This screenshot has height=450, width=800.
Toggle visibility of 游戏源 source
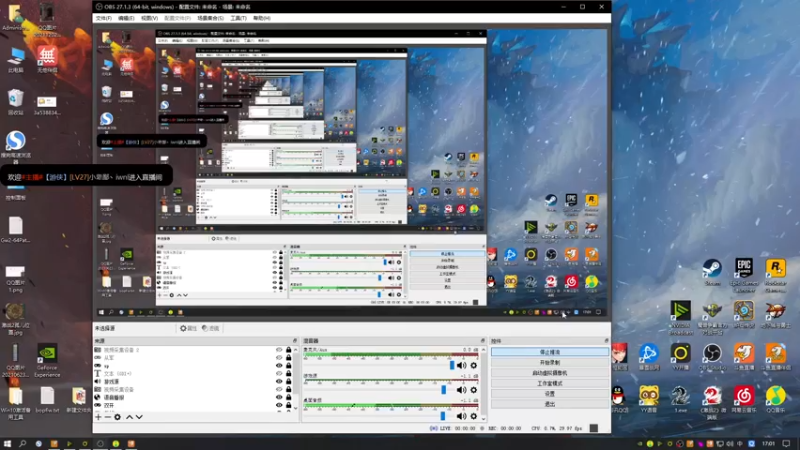(x=279, y=381)
